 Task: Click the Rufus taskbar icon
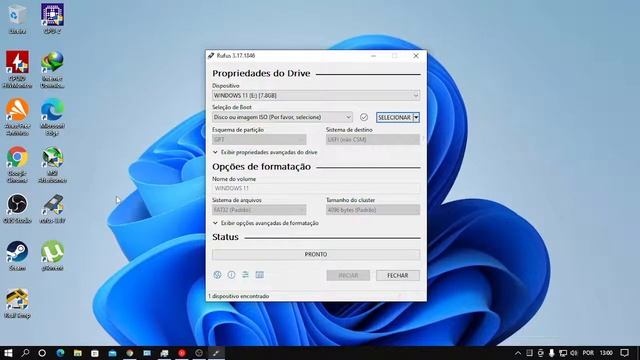[x=216, y=353]
